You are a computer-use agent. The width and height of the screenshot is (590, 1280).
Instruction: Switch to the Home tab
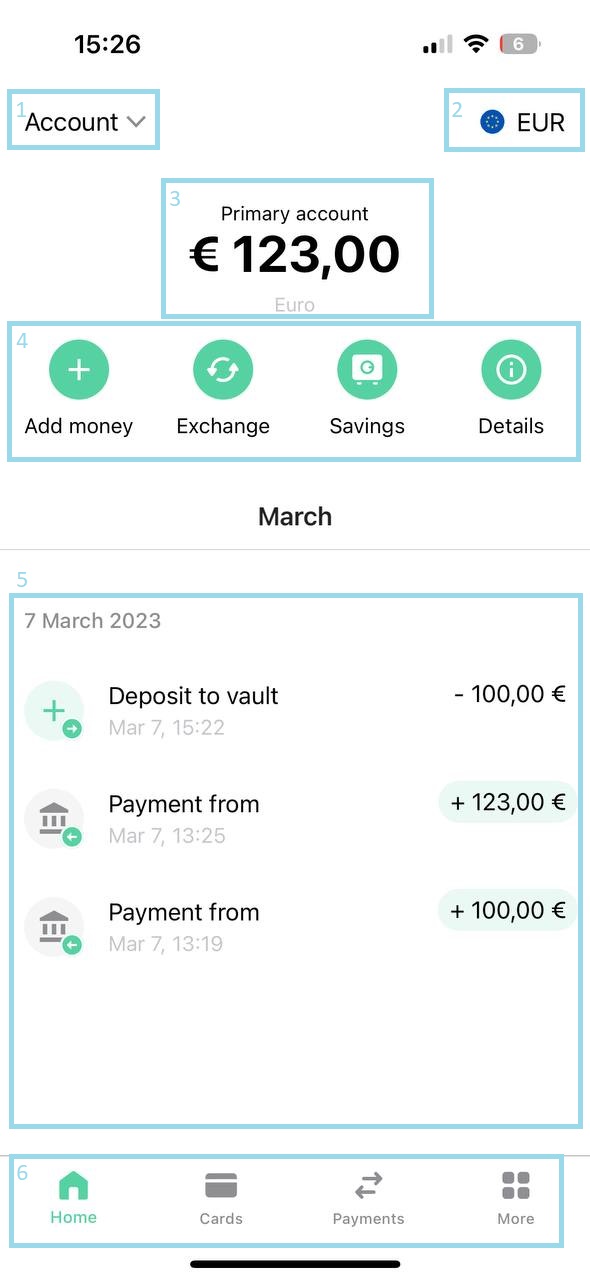(74, 1199)
